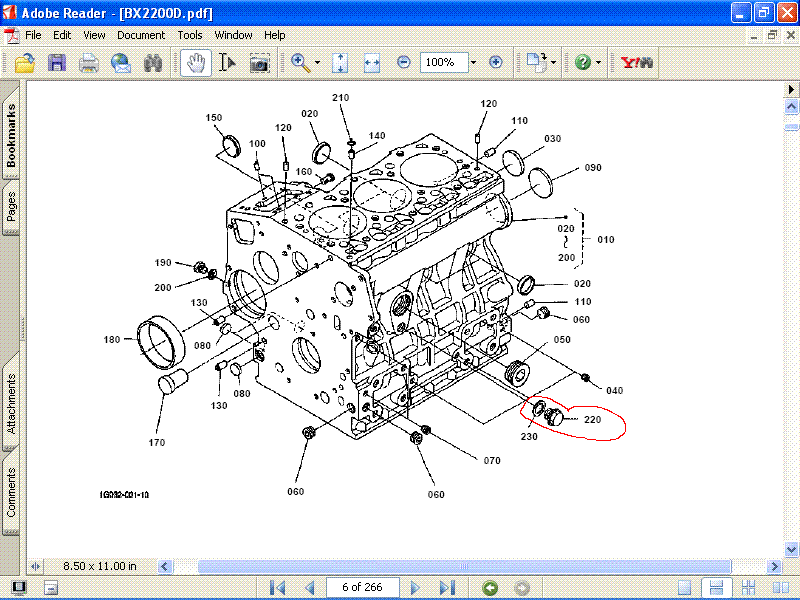
Task: Select the Hand tool
Action: pyautogui.click(x=195, y=63)
